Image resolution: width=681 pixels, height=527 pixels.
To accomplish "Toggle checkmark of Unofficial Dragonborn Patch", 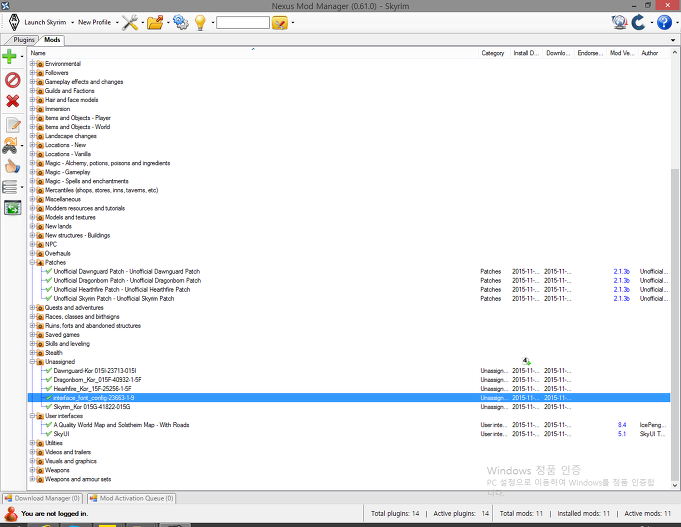I will [49, 280].
